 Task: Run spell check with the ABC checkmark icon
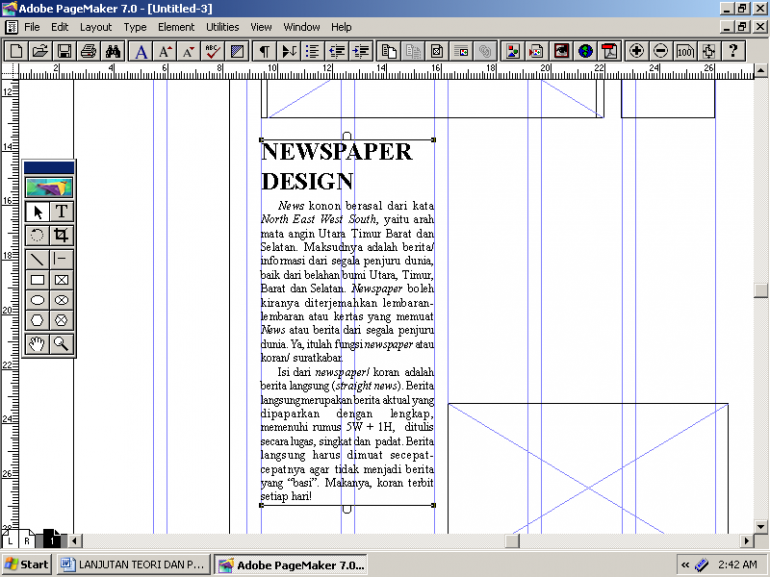213,51
